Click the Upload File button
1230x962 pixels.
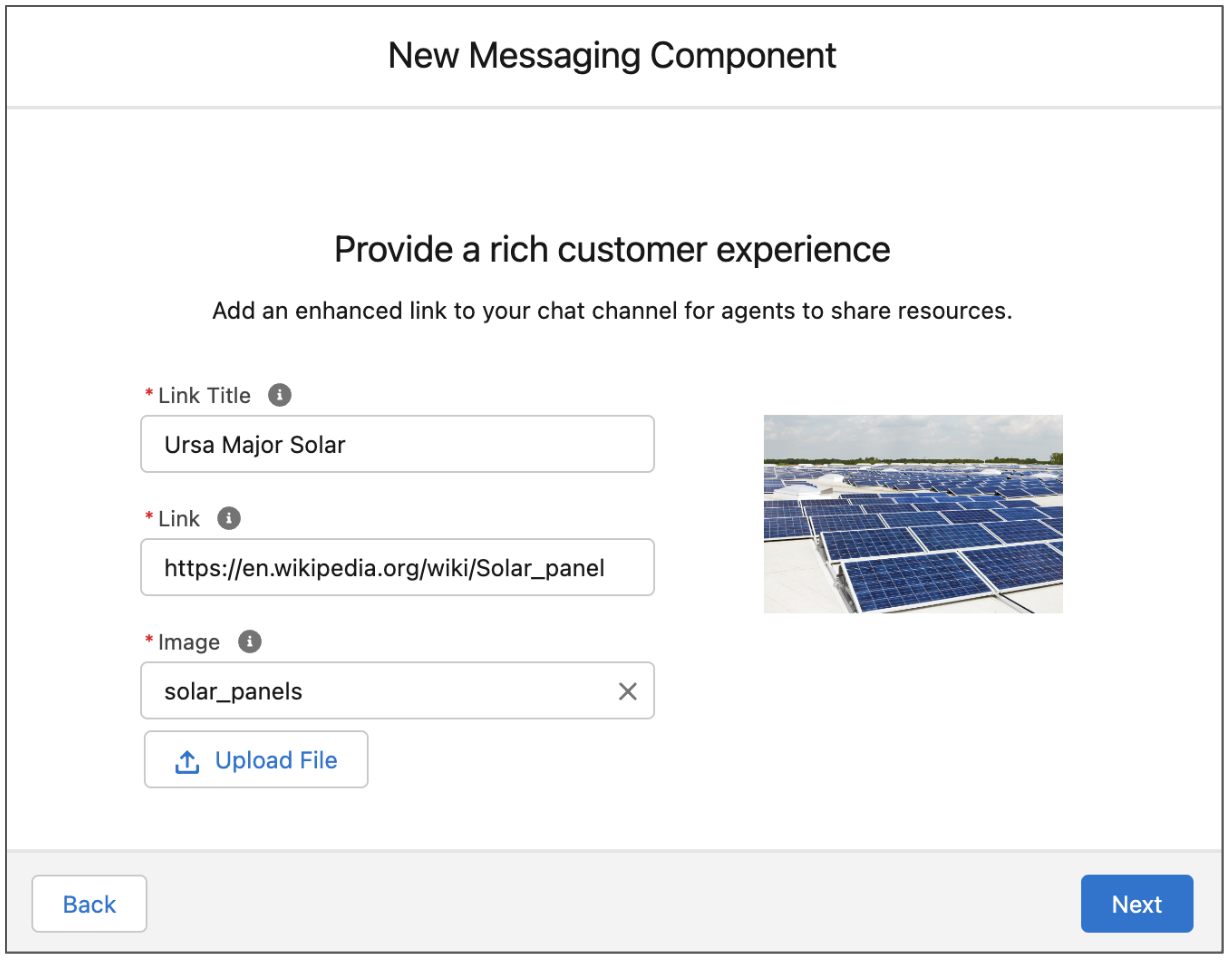coord(256,760)
